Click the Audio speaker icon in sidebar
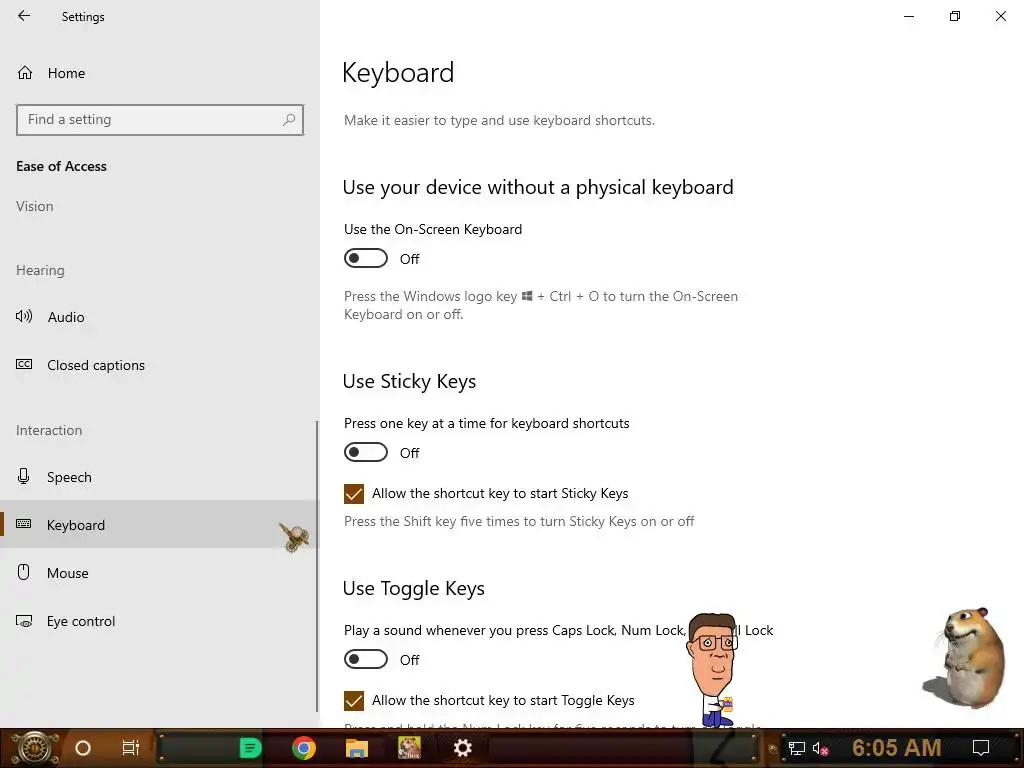This screenshot has height=768, width=1024. [24, 317]
